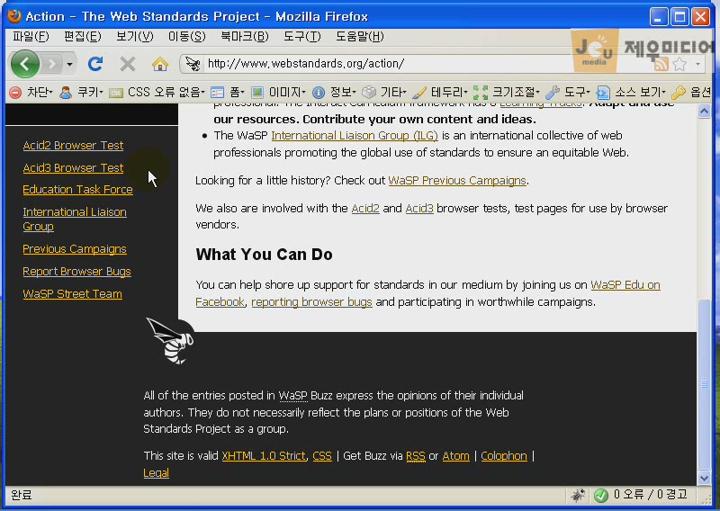Click the picture icon beside 이미지
720x511 pixels.
[x=257, y=93]
